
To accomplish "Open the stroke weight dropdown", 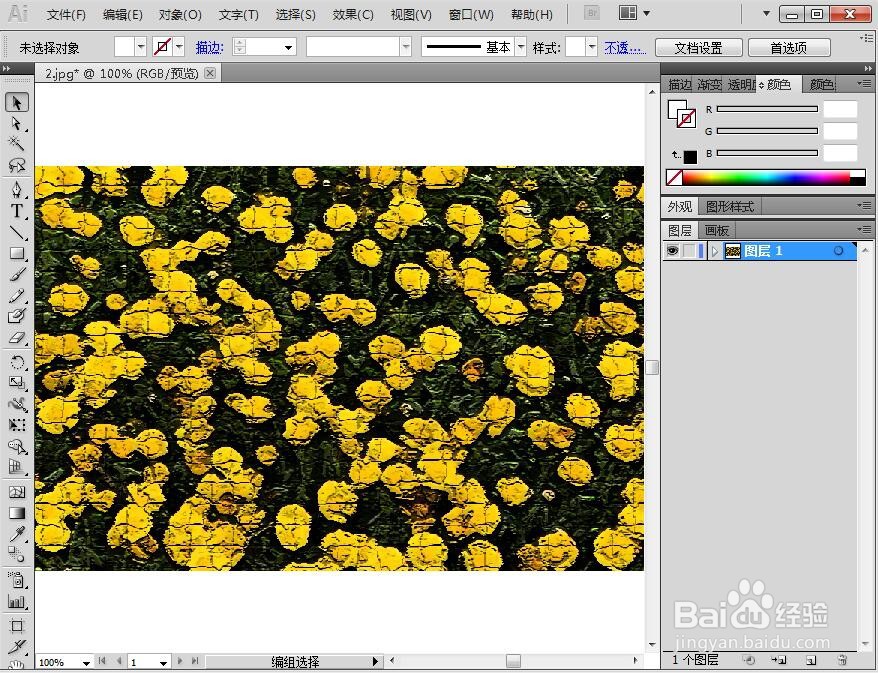I will click(x=288, y=48).
